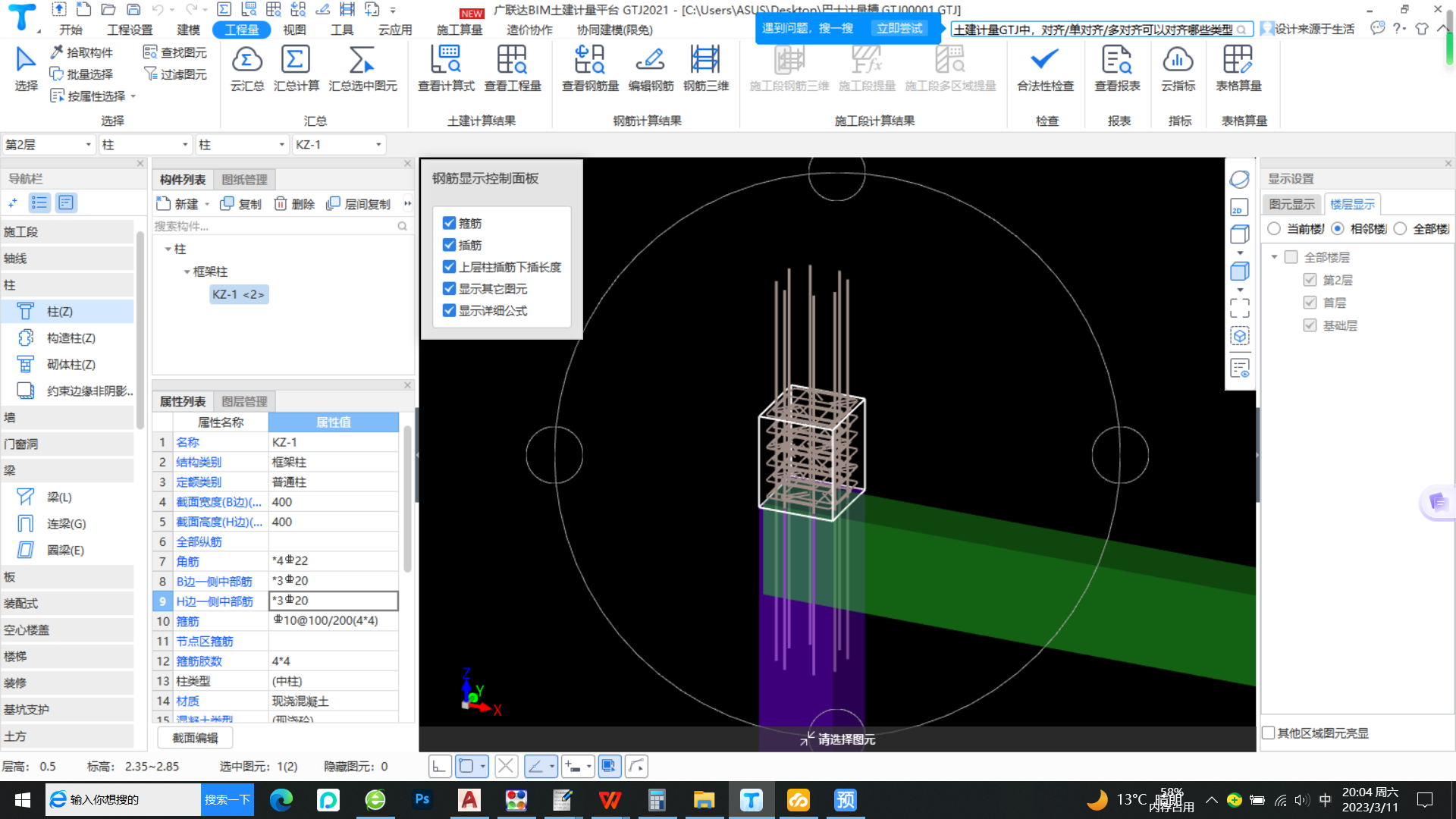Click the 云汇总 cloud summary icon
Viewport: 1456px width, 819px height.
pos(247,68)
